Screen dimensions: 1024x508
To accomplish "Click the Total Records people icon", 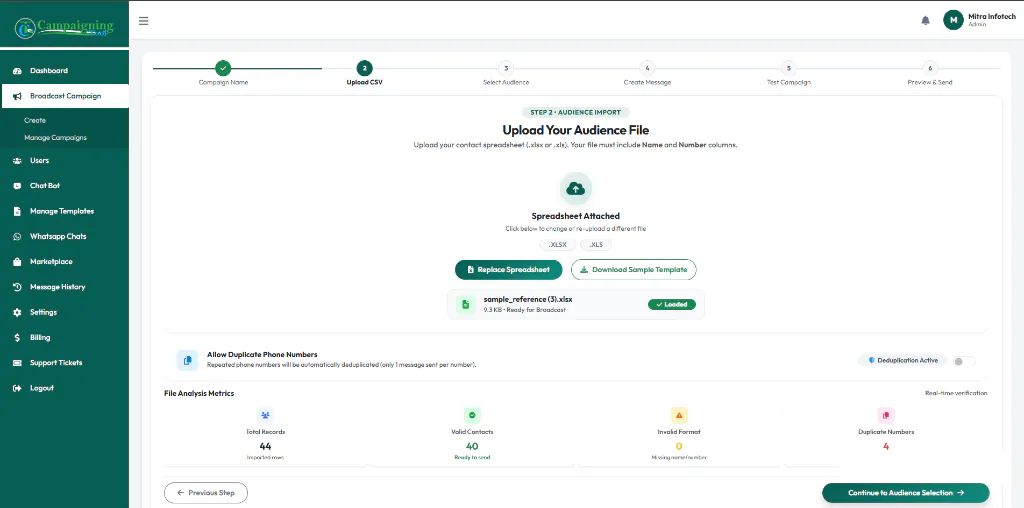I will click(x=265, y=415).
